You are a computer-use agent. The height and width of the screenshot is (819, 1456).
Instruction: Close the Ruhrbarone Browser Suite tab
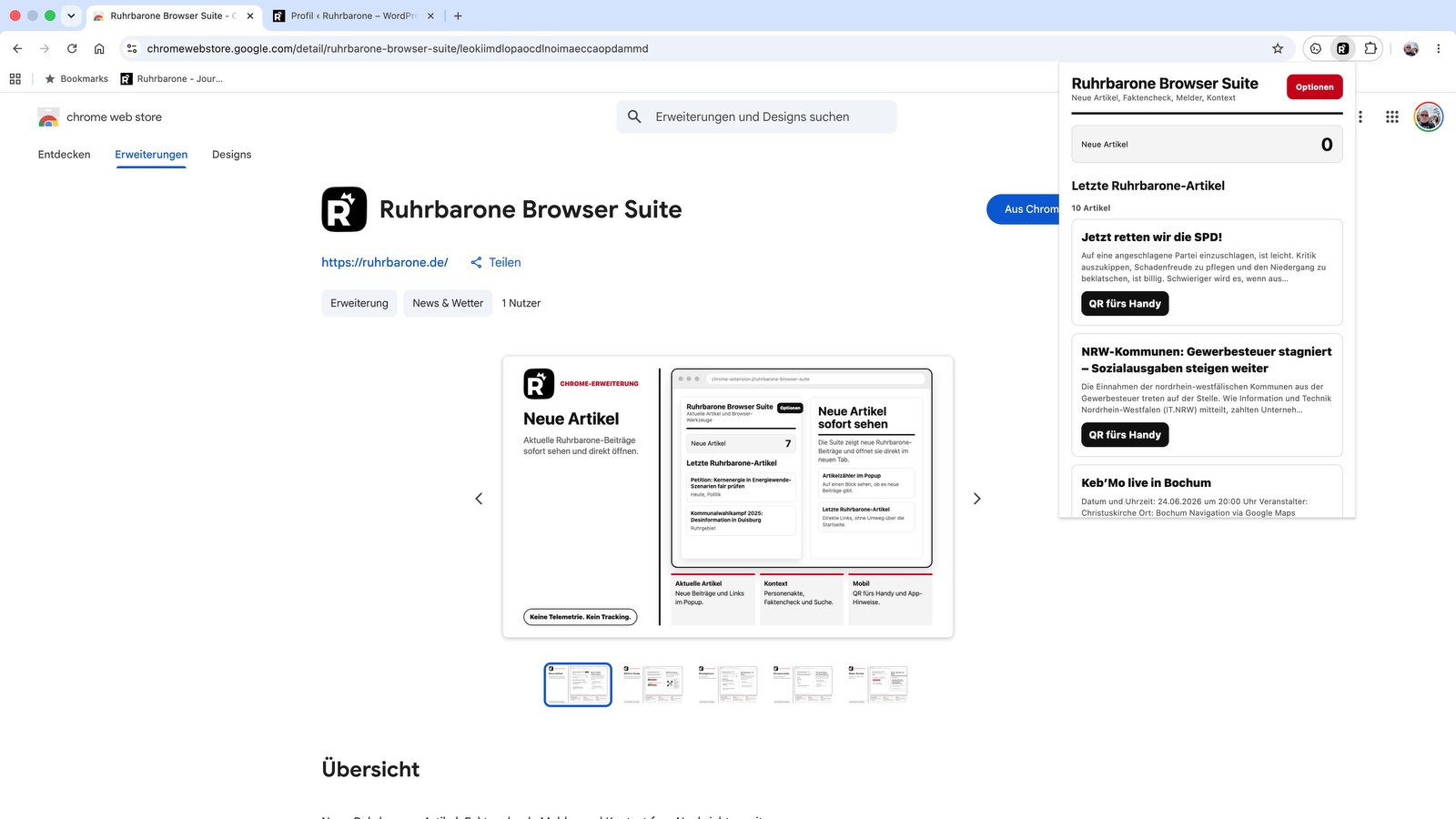tap(250, 15)
